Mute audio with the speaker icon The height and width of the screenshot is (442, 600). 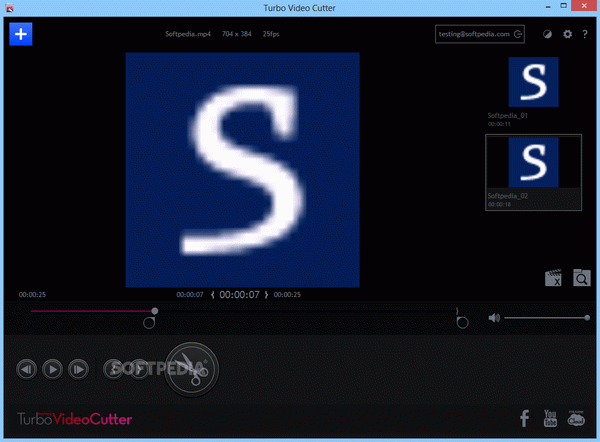click(x=494, y=318)
